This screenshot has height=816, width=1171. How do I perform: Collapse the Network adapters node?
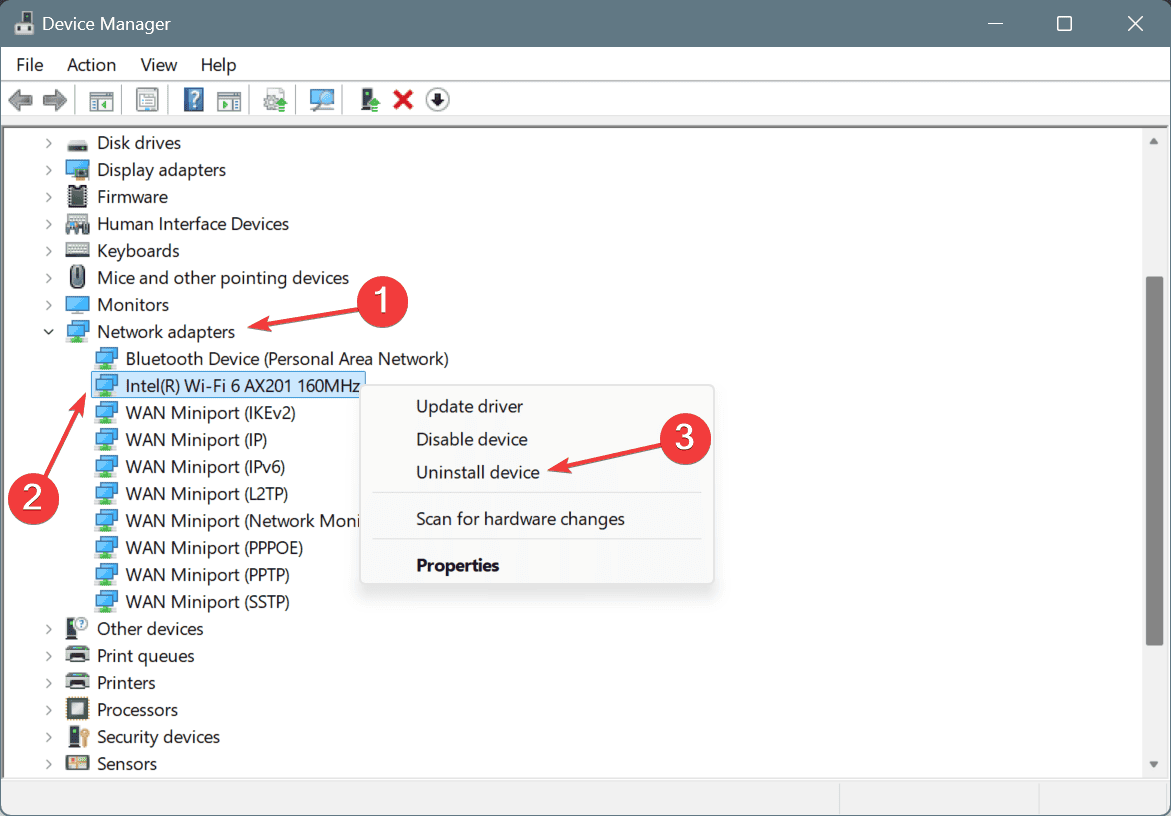click(49, 331)
